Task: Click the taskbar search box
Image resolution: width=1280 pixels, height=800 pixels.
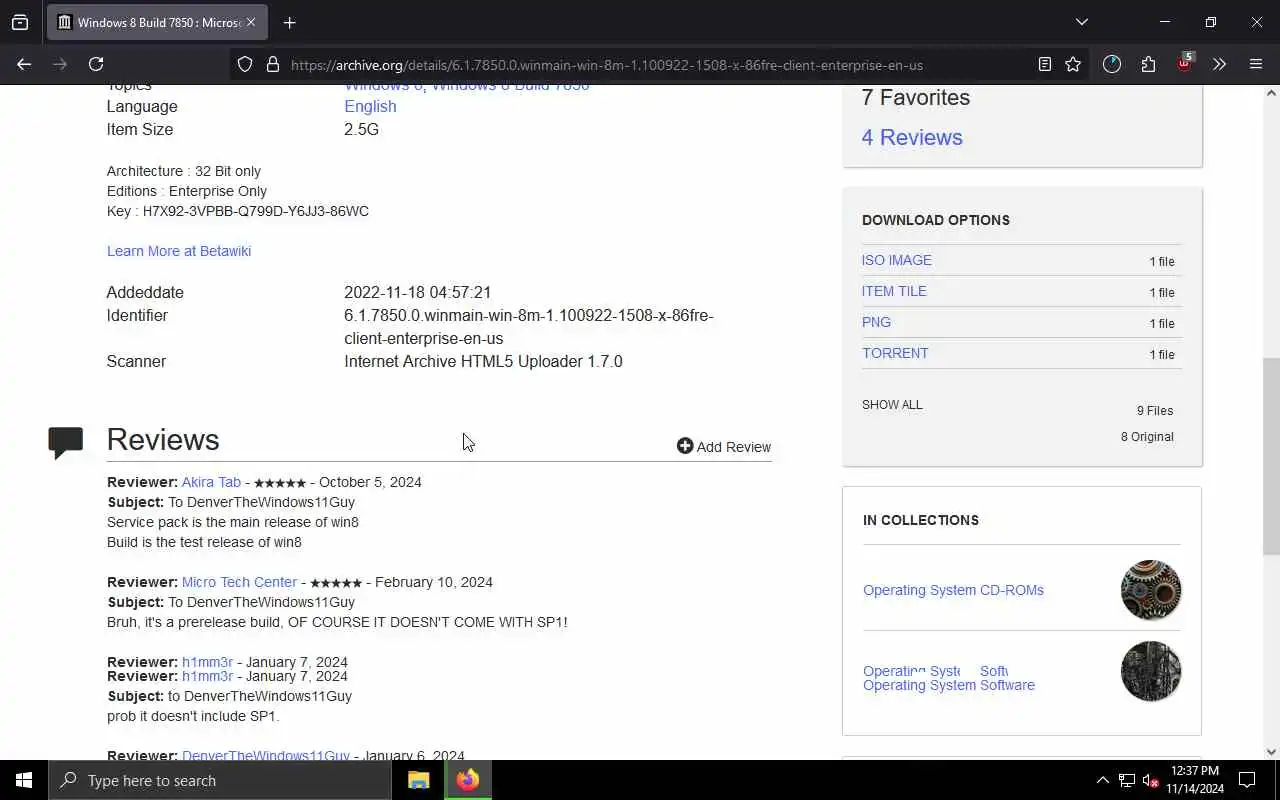Action: (220, 780)
